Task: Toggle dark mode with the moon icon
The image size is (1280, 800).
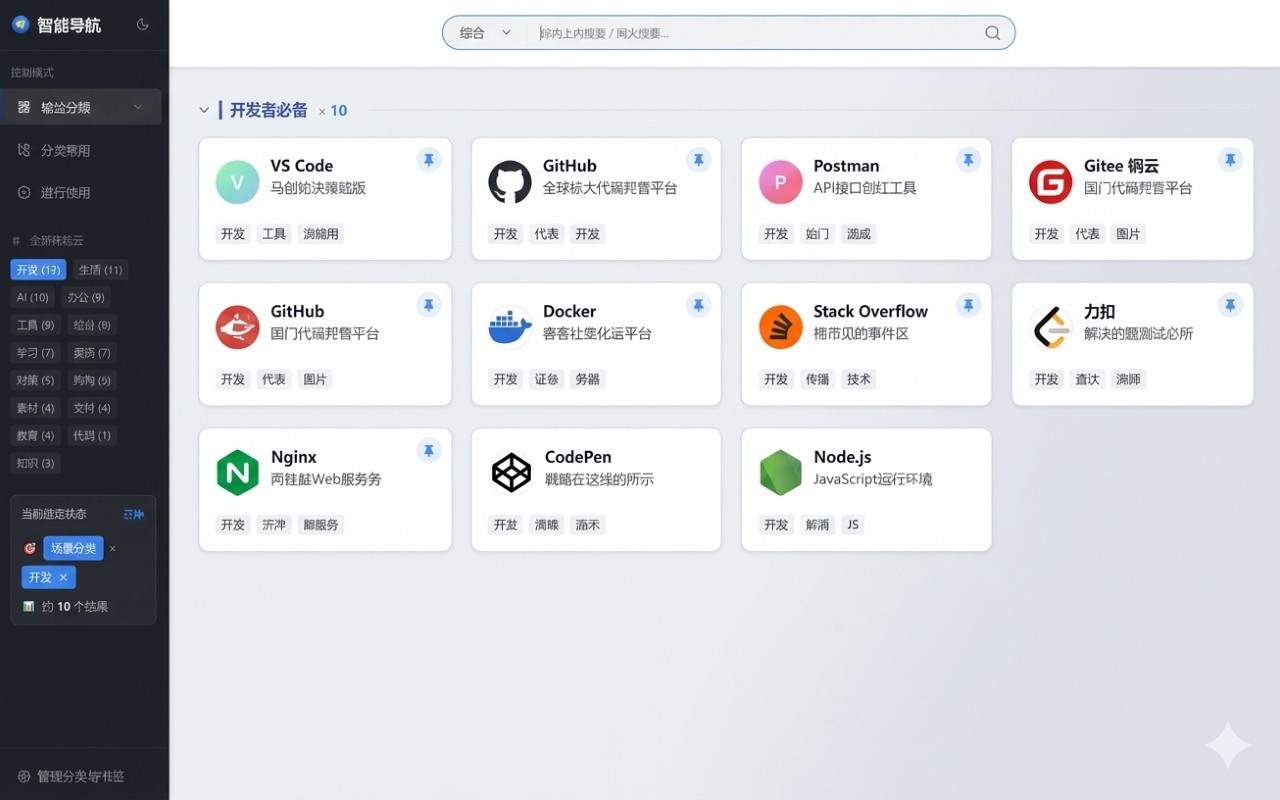Action: point(143,24)
